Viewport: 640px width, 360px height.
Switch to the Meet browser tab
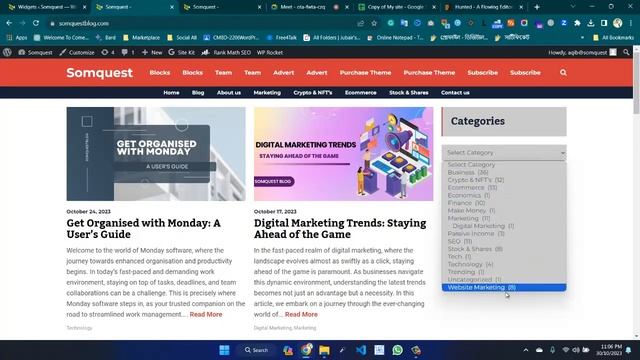(308, 7)
